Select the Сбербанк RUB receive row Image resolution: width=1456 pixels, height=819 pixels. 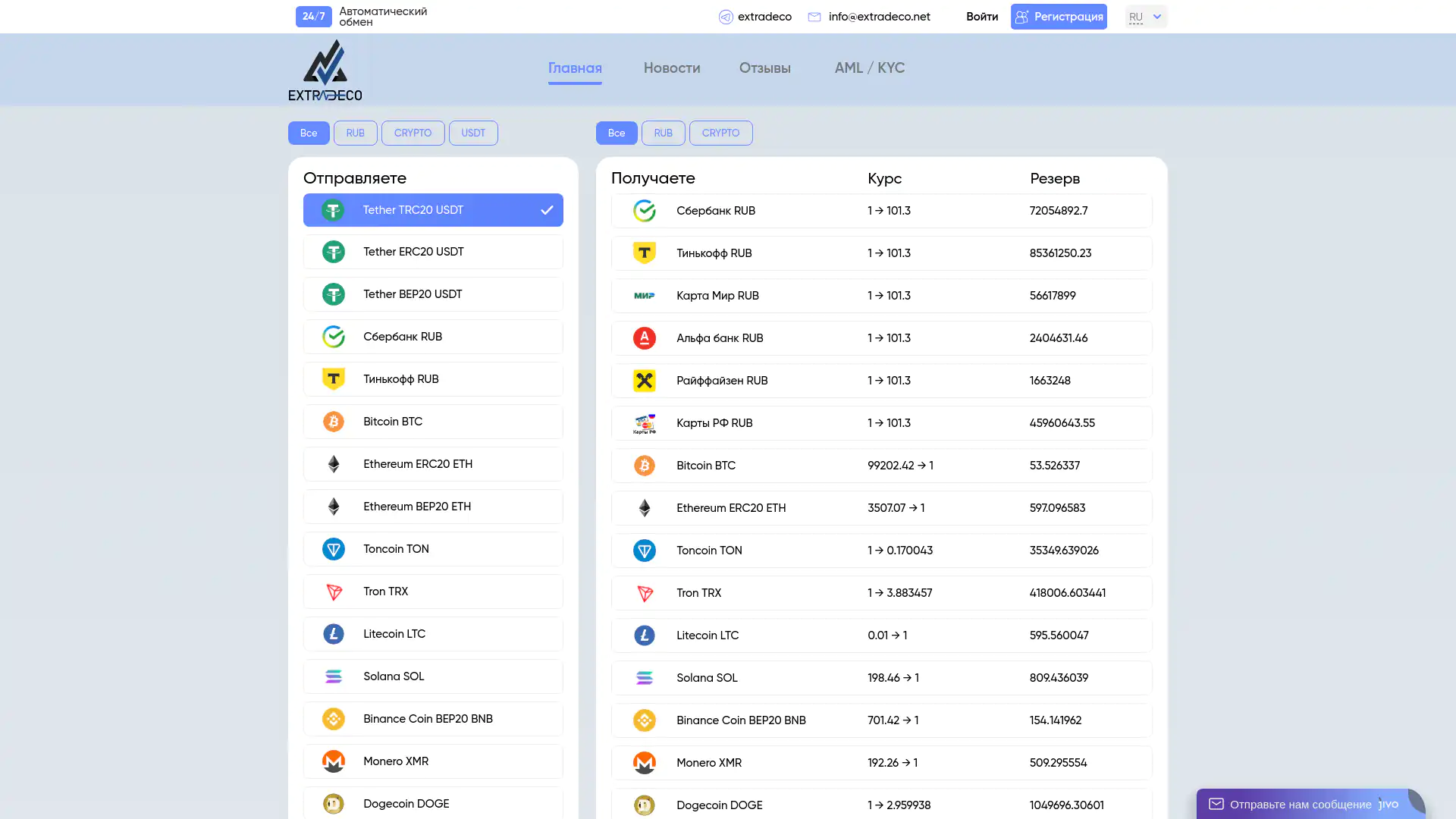[x=881, y=211]
